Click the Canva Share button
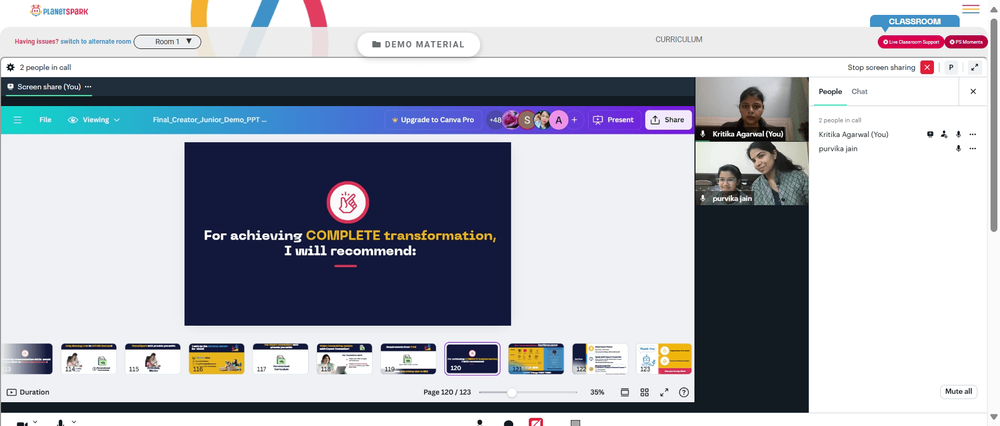The image size is (1000, 426). click(x=668, y=120)
